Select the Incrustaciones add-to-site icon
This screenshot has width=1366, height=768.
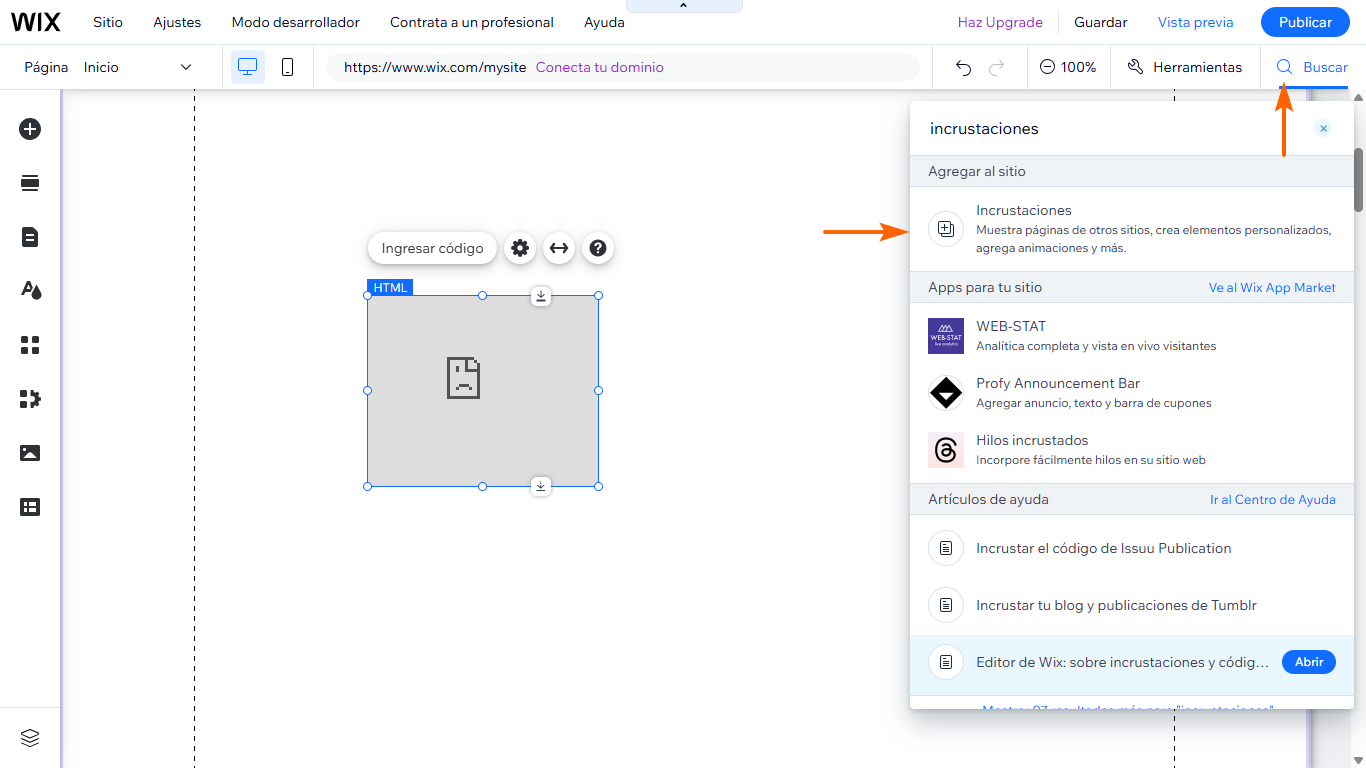click(x=946, y=229)
